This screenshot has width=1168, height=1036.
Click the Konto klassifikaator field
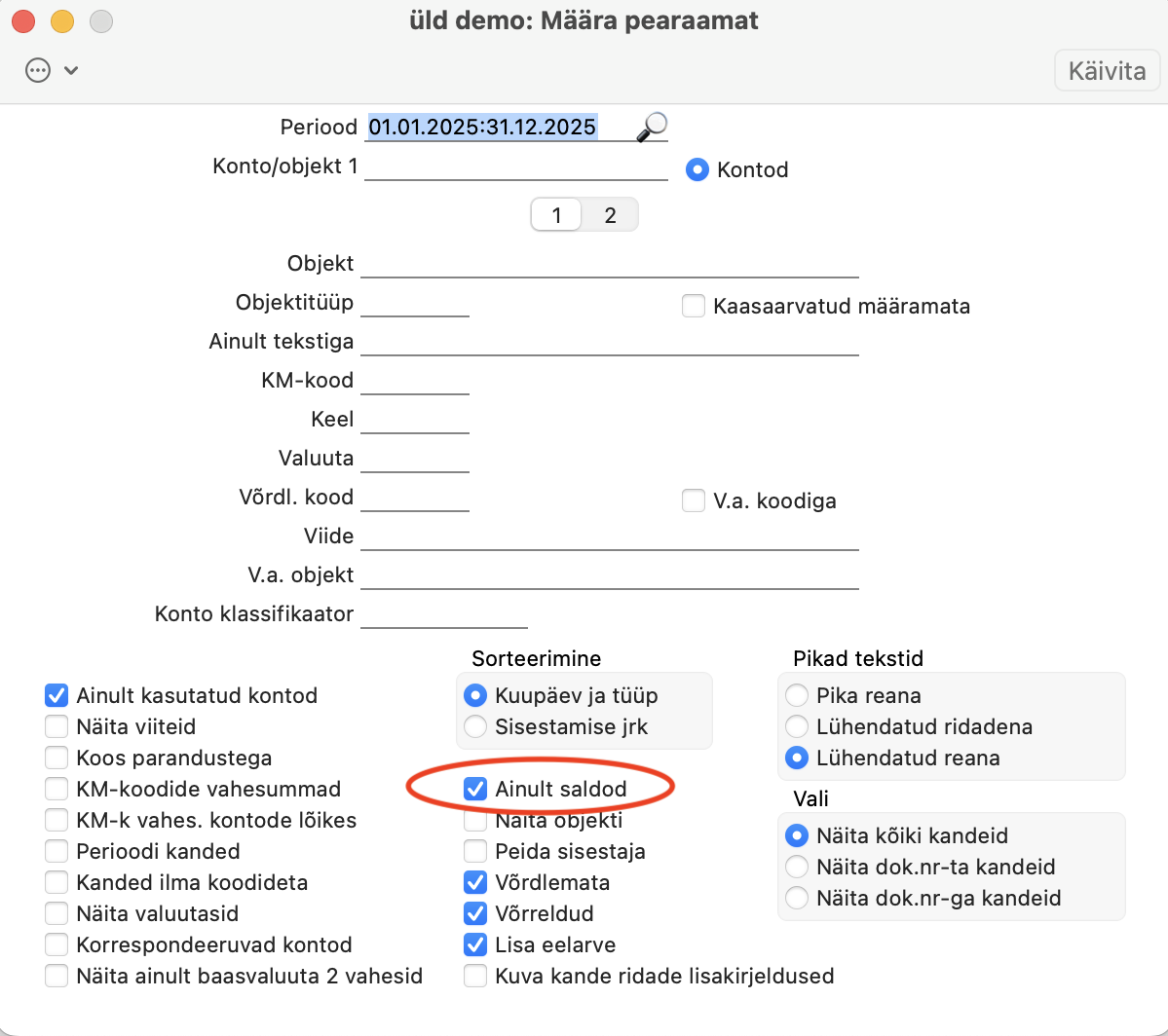pos(444,614)
